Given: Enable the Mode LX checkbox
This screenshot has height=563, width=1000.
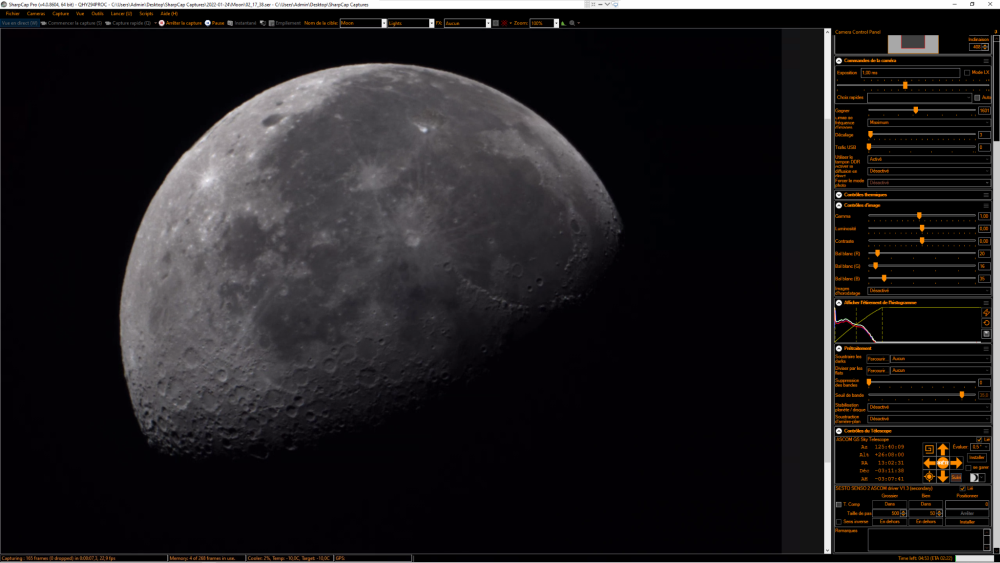Looking at the screenshot, I should click(967, 72).
